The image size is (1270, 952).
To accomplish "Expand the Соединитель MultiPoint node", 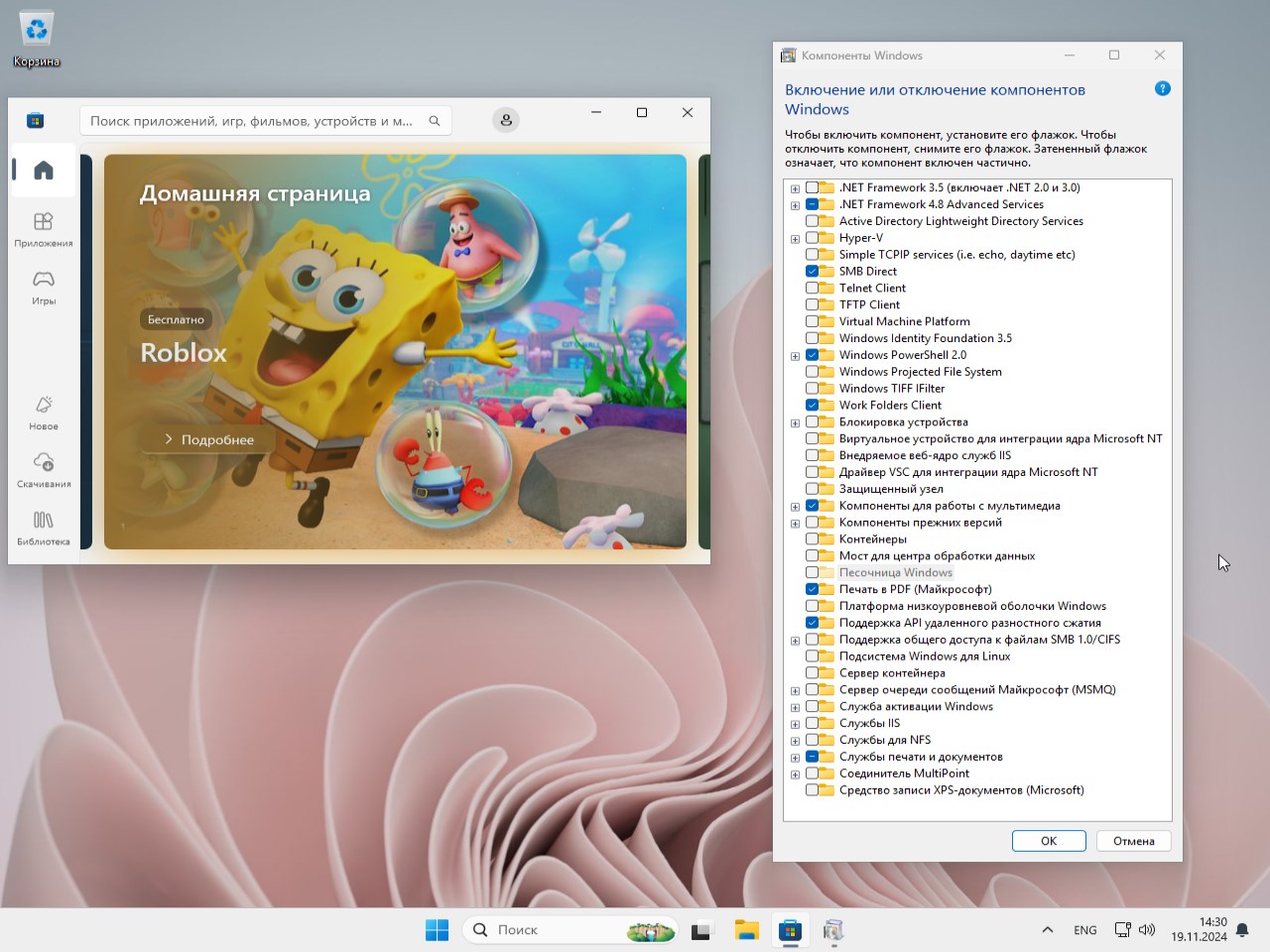I will coord(795,774).
